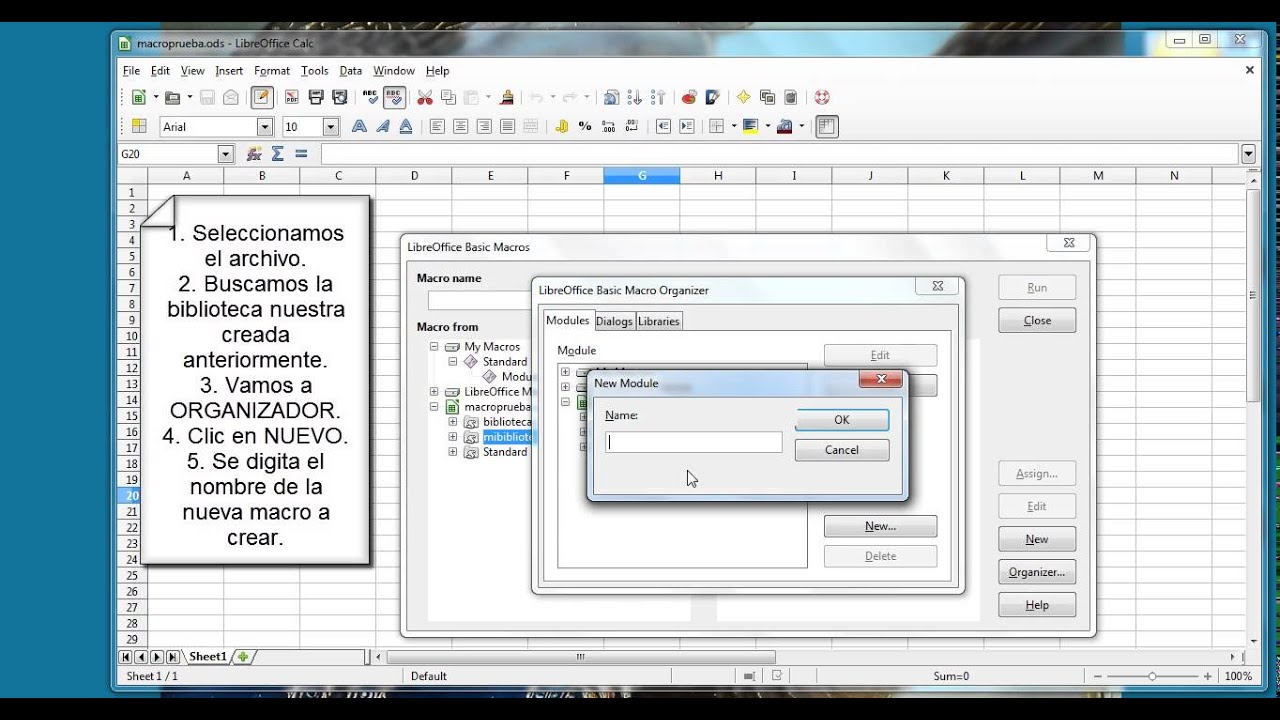Click the formula input line
This screenshot has height=720, width=1280.
coord(779,154)
